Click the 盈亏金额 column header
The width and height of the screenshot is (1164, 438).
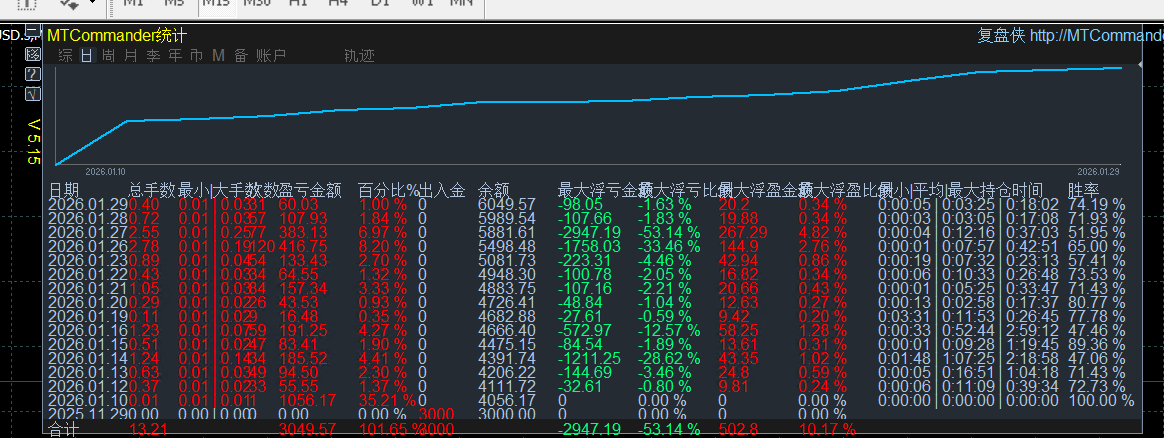click(310, 191)
